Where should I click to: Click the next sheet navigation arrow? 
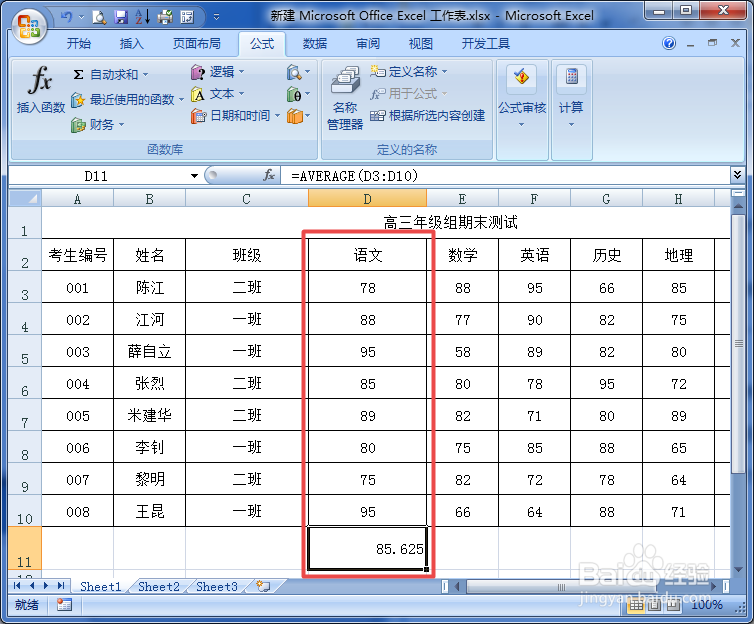pyautogui.click(x=46, y=586)
